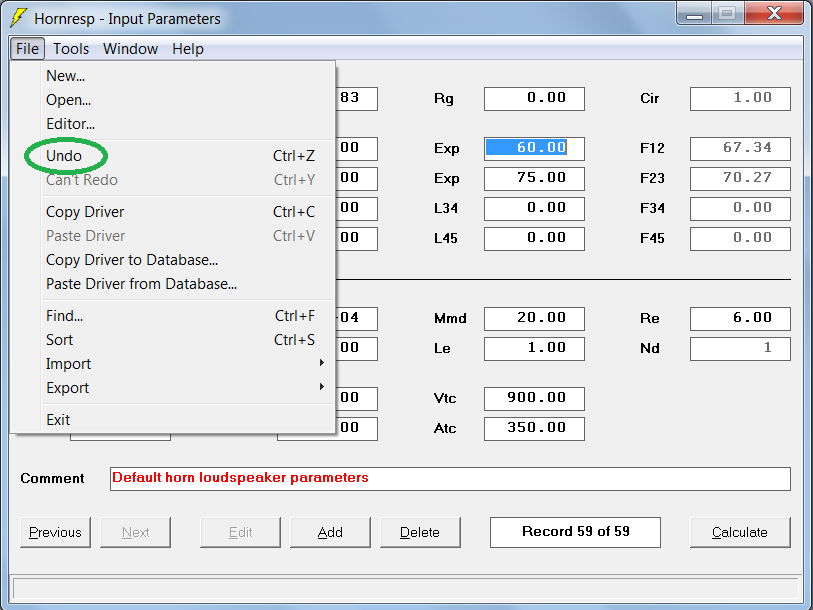The width and height of the screenshot is (813, 610).
Task: Click the Exp label beside 60.00
Action: point(446,149)
